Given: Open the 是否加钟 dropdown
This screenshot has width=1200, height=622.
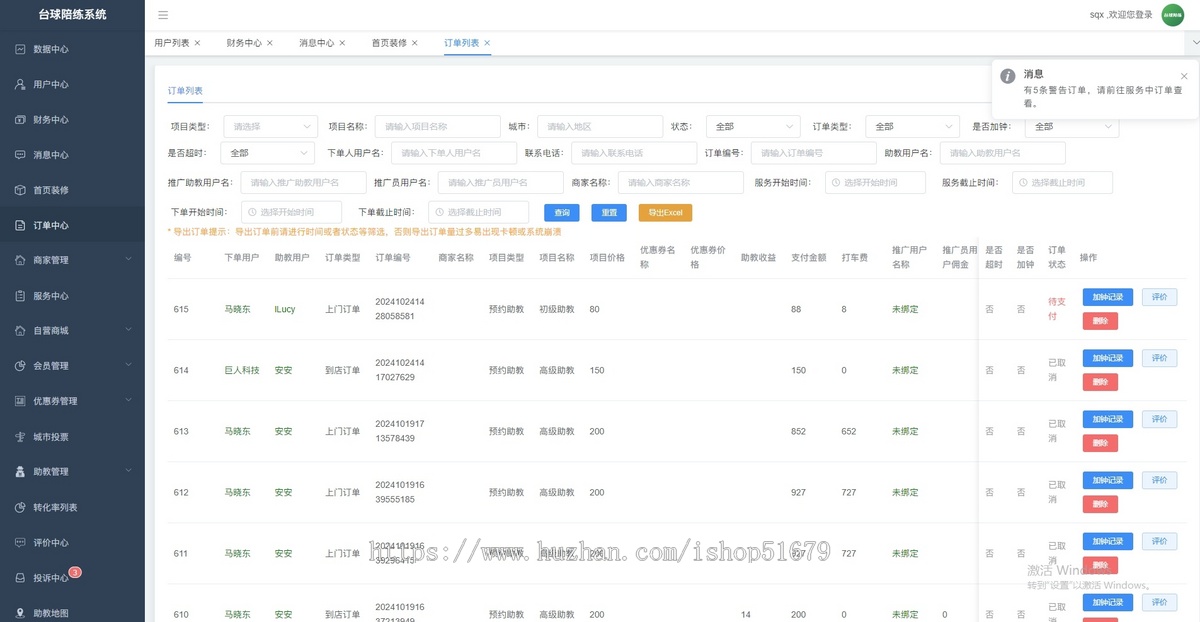Looking at the screenshot, I should tap(1072, 127).
